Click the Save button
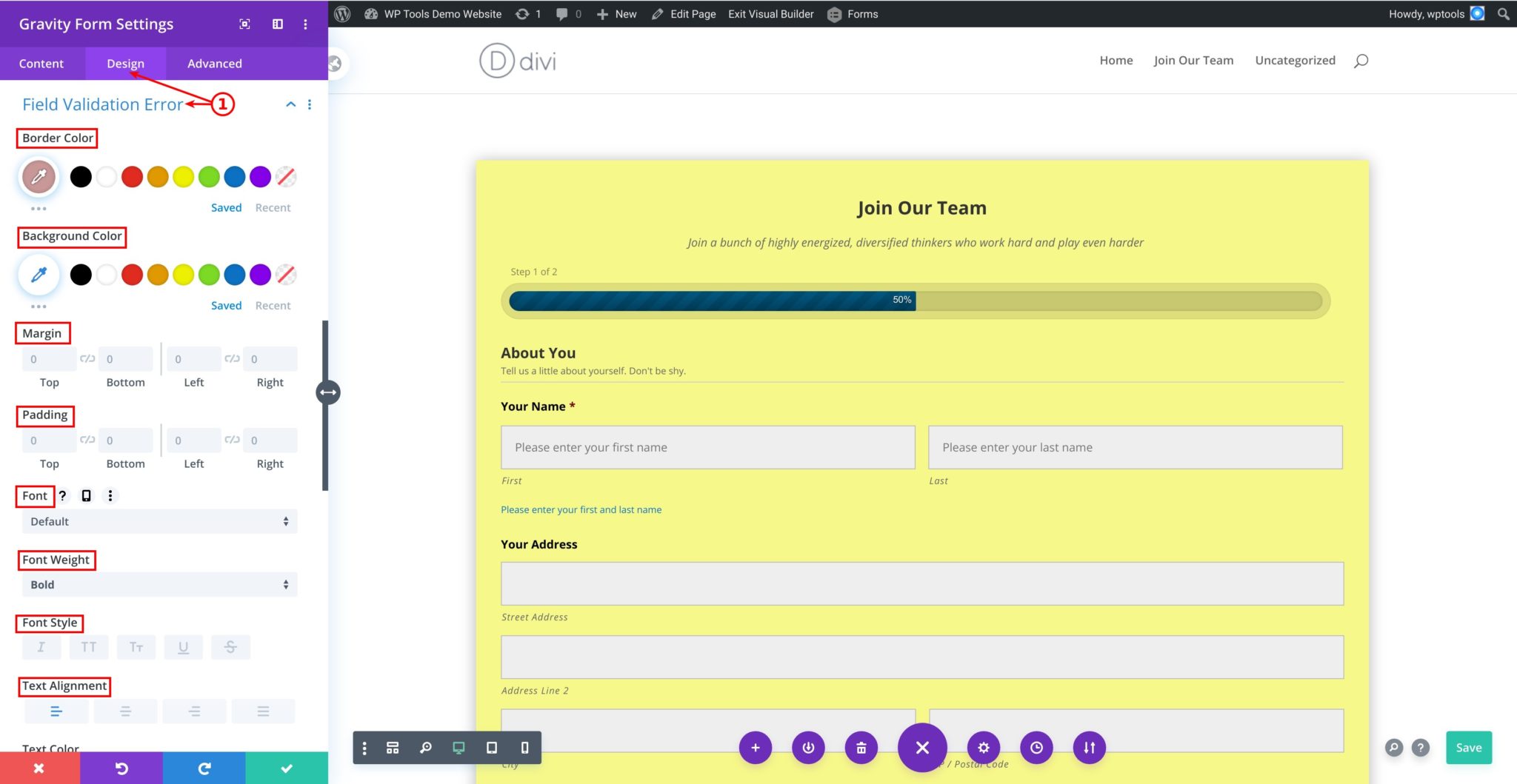1517x784 pixels. (1468, 747)
